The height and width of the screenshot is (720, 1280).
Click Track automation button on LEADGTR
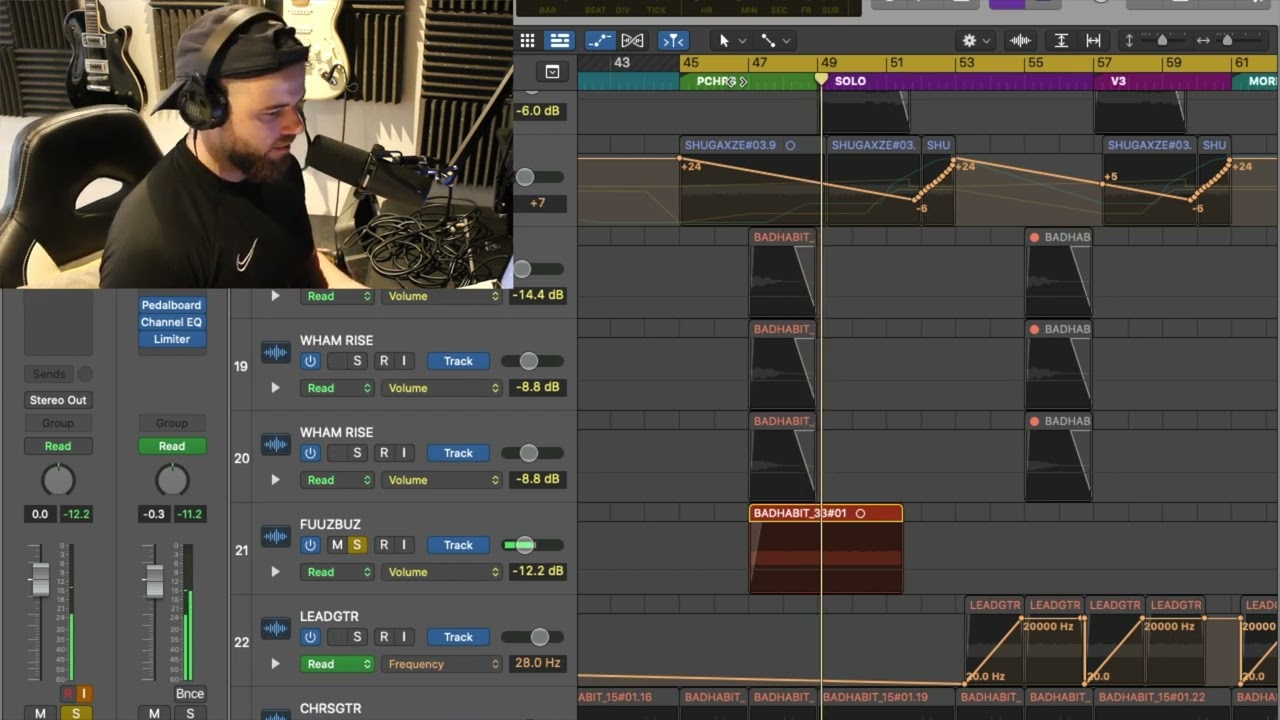458,637
